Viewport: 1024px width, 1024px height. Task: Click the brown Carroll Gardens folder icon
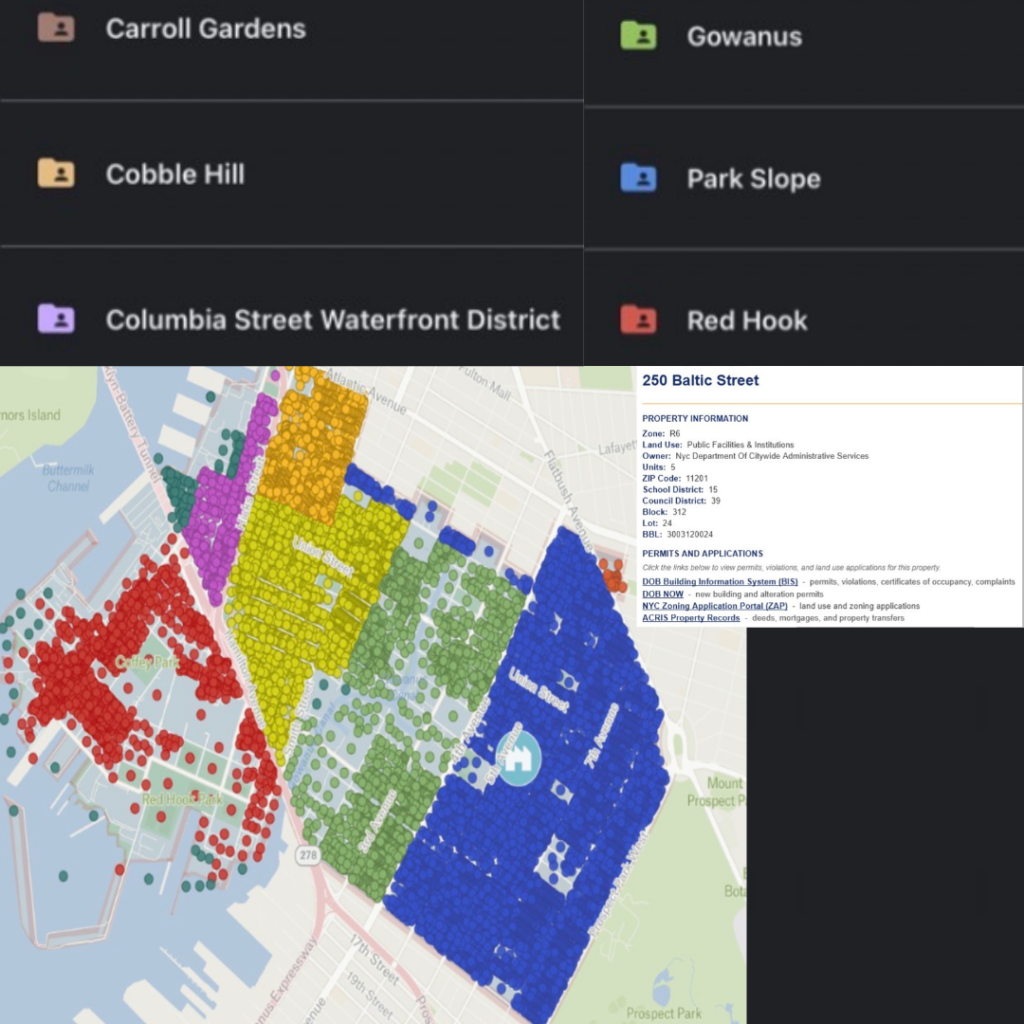pyautogui.click(x=56, y=28)
